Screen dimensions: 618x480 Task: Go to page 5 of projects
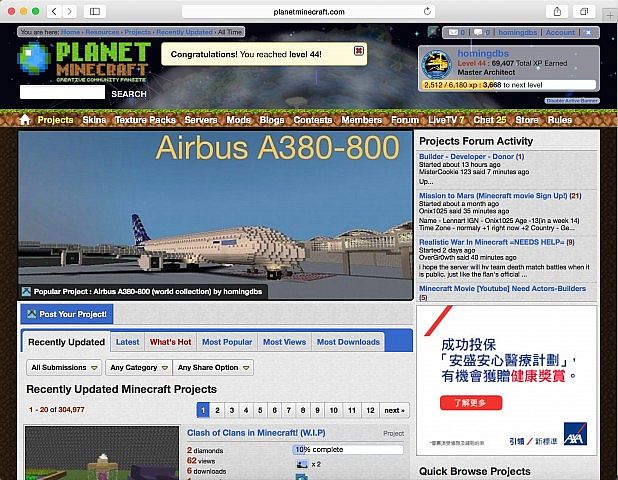pyautogui.click(x=260, y=410)
